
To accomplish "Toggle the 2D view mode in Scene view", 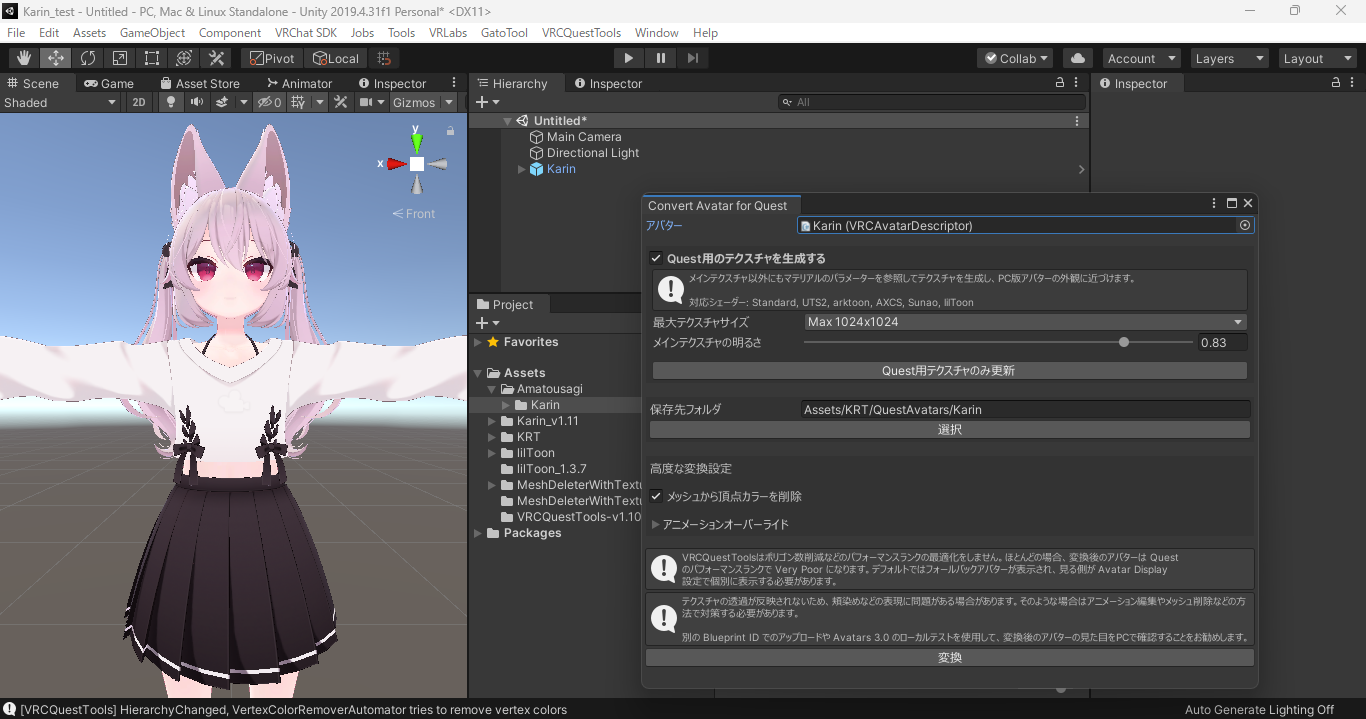I will [x=138, y=101].
